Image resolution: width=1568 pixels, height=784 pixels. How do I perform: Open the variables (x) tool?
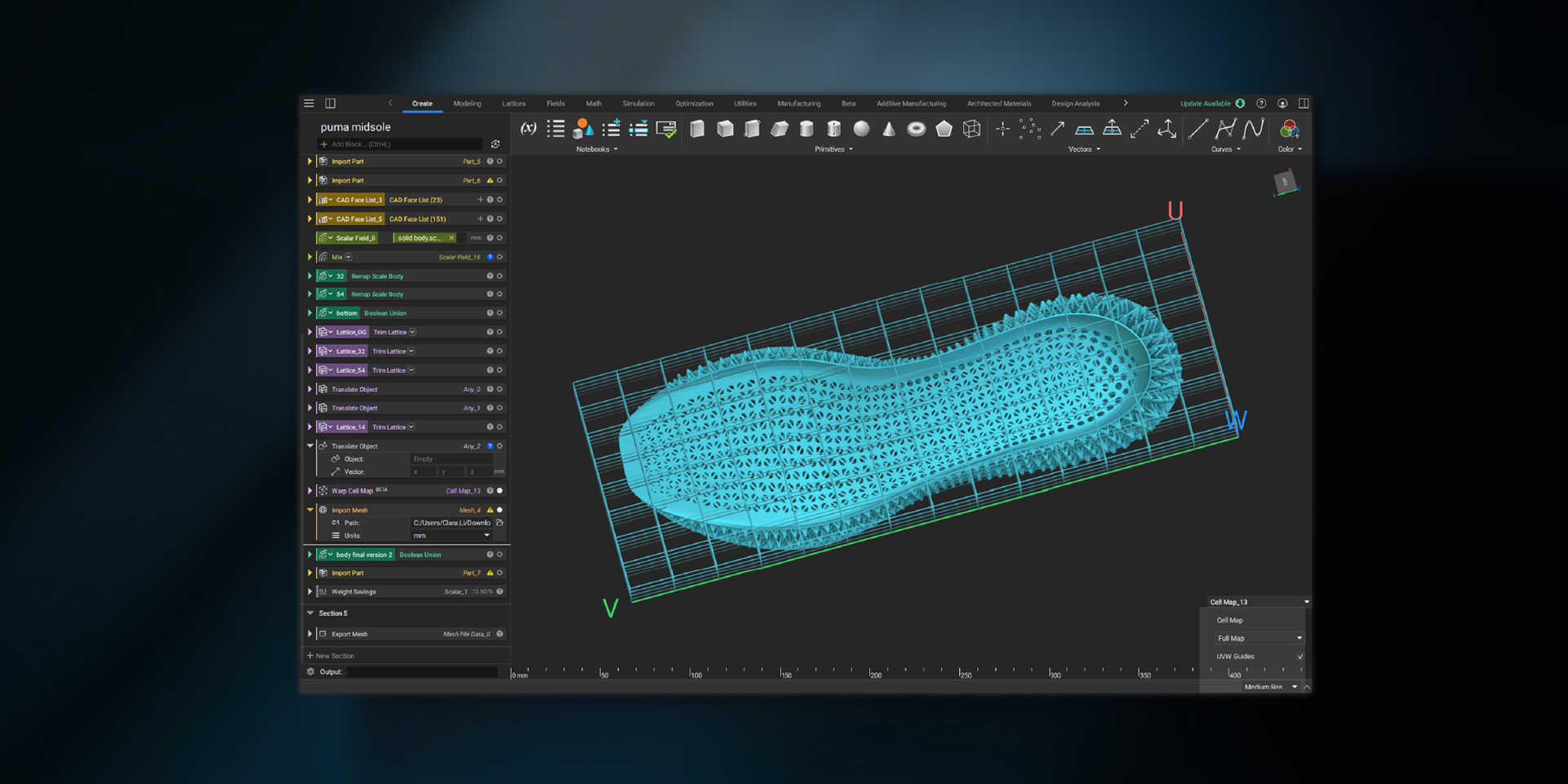[528, 129]
